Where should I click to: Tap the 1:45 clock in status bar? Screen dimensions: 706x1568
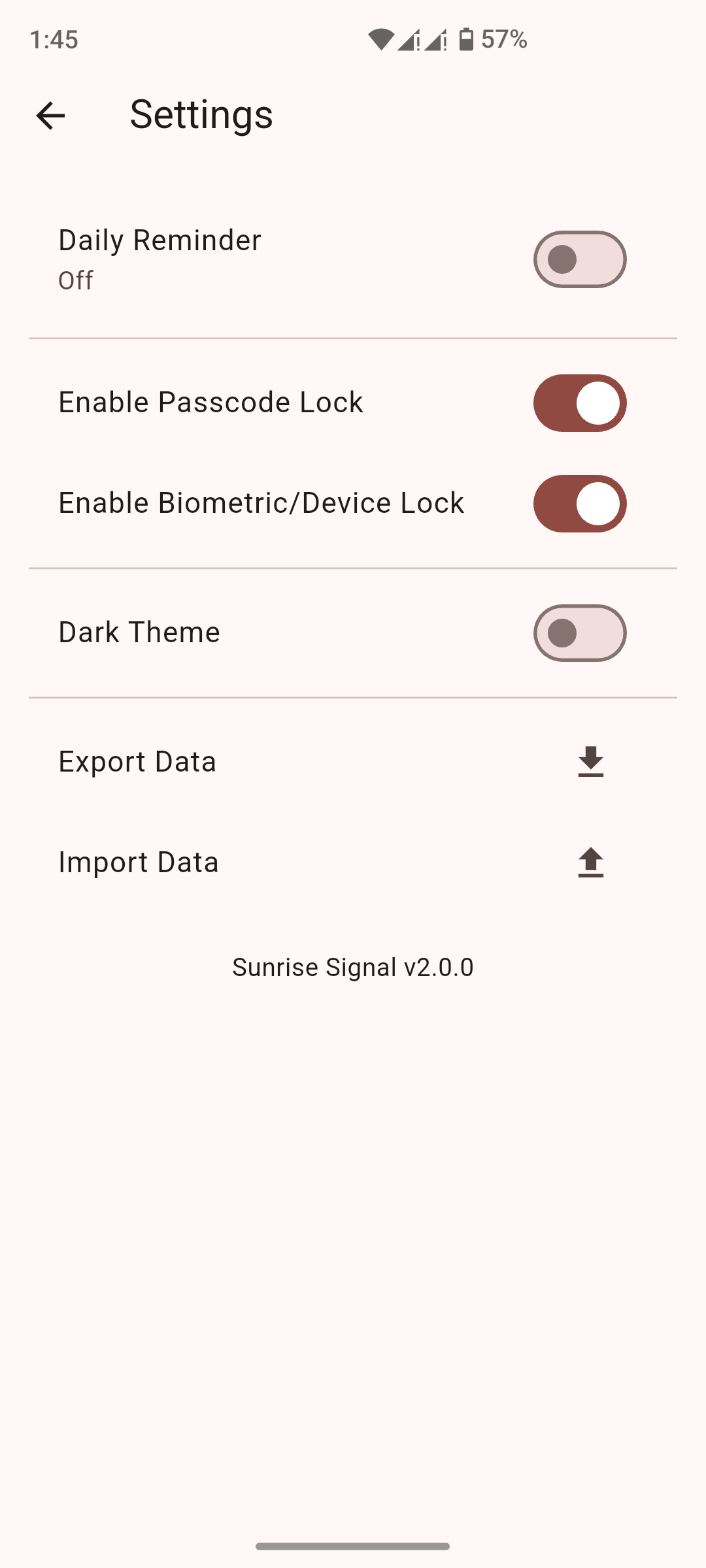coord(54,40)
